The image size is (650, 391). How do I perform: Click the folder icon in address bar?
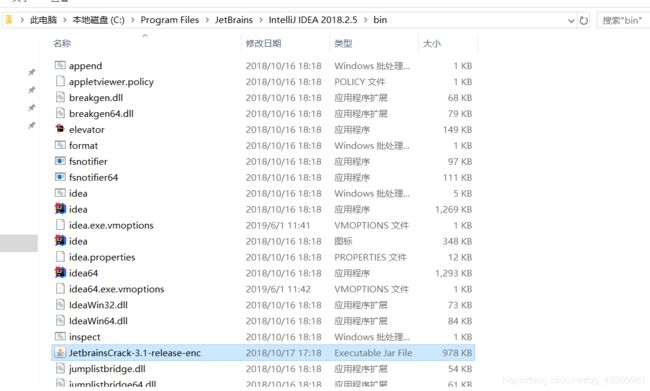9,19
